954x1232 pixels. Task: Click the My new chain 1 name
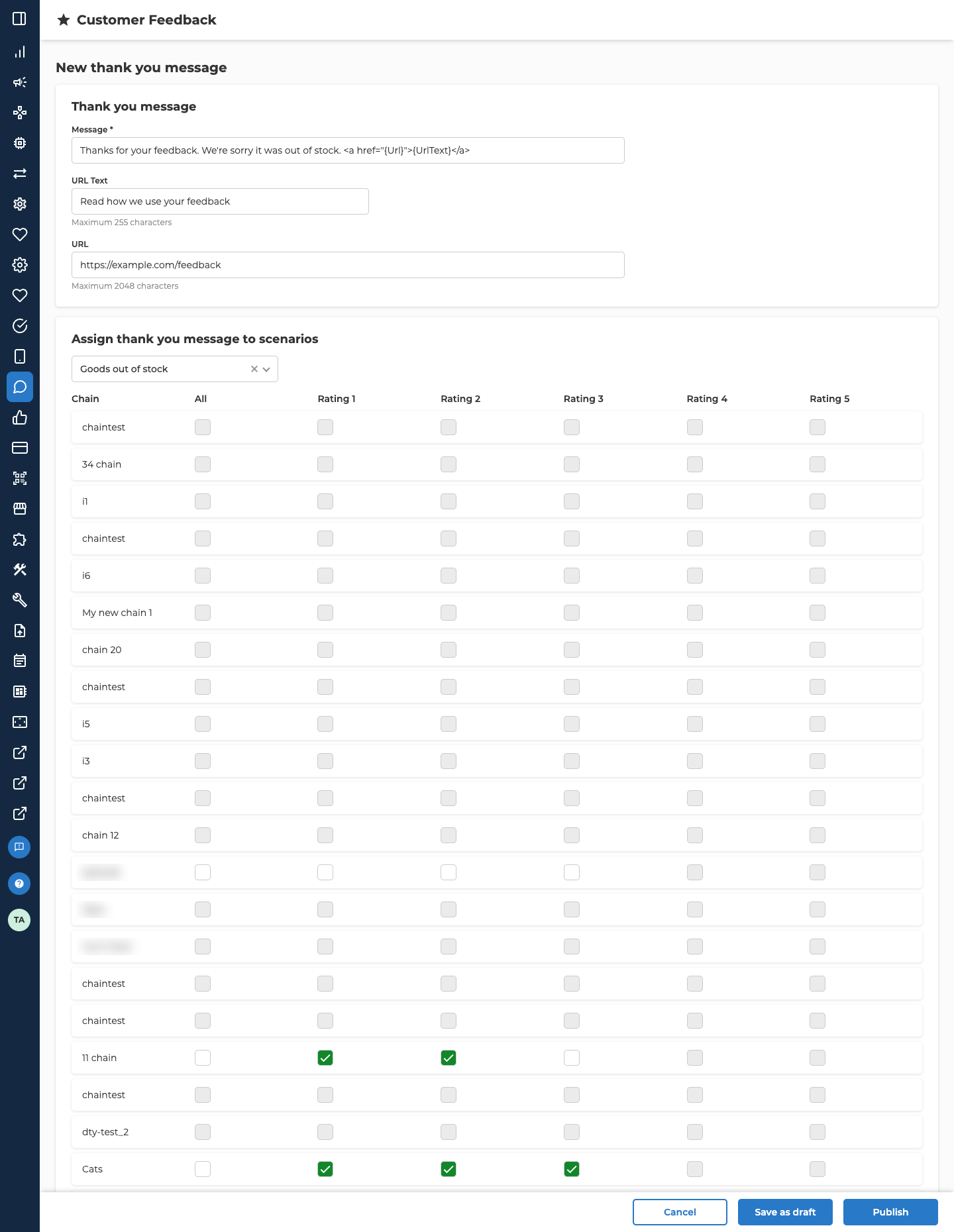tap(117, 613)
